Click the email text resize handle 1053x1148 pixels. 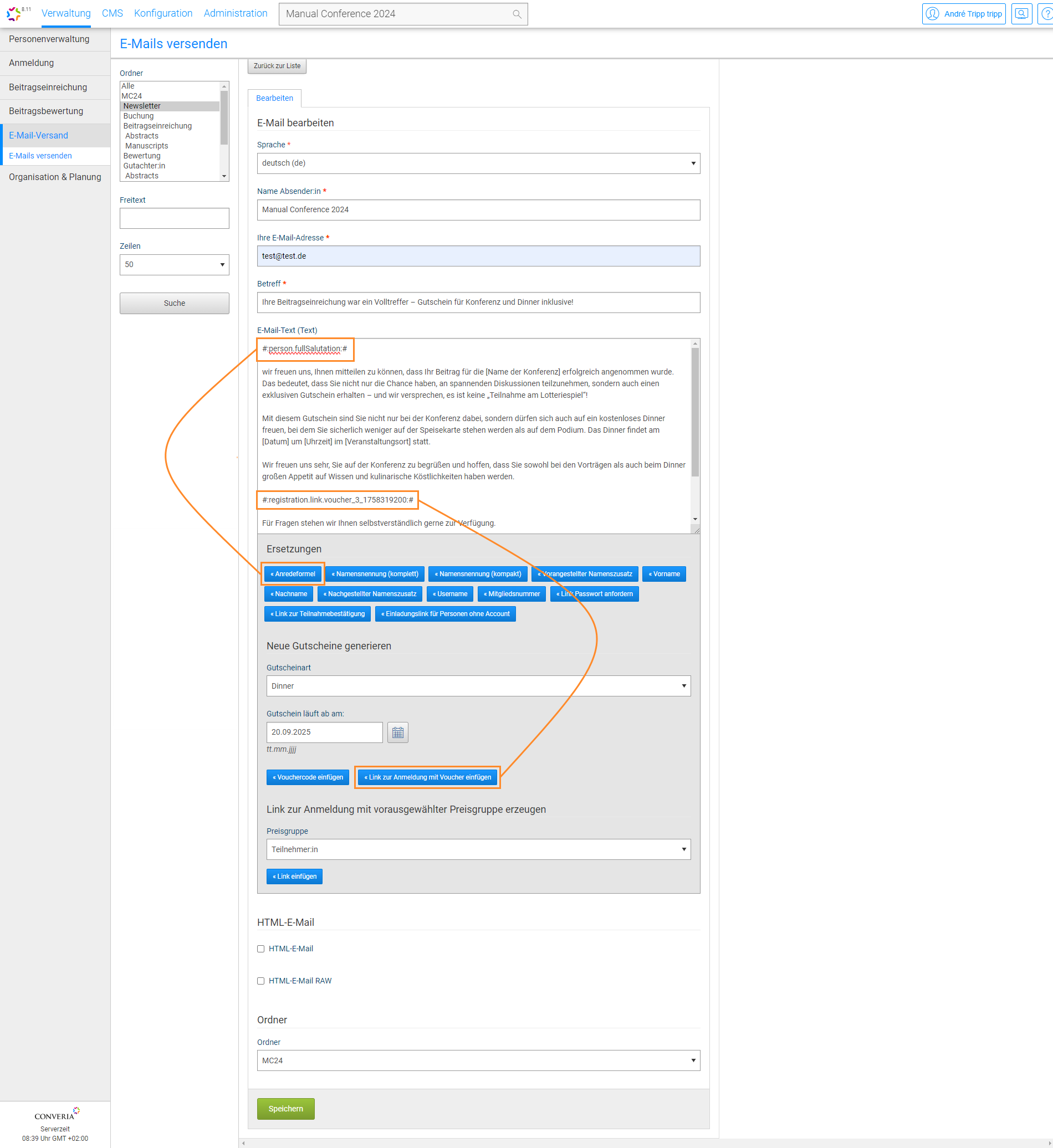696,530
